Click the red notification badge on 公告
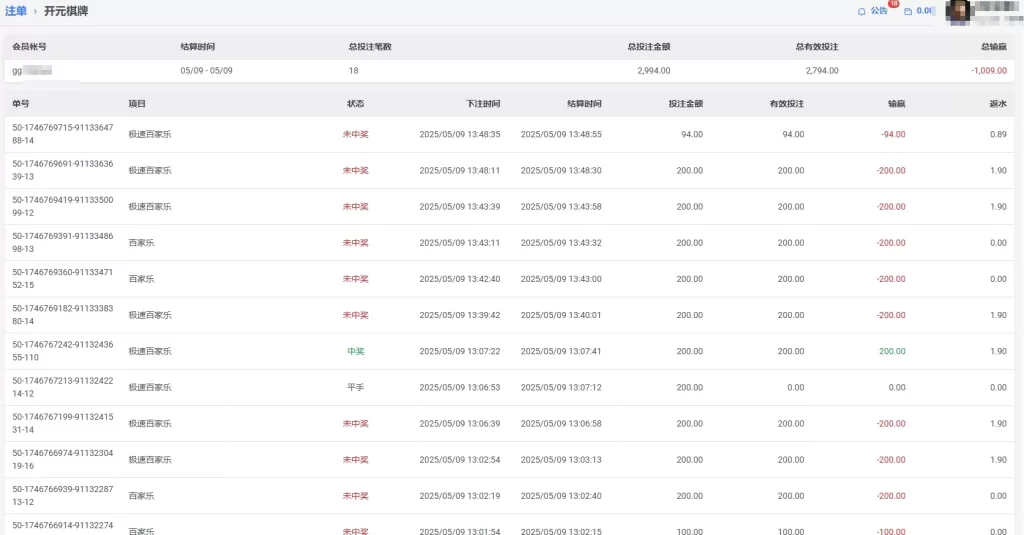This screenshot has height=535, width=1024. 893,4
